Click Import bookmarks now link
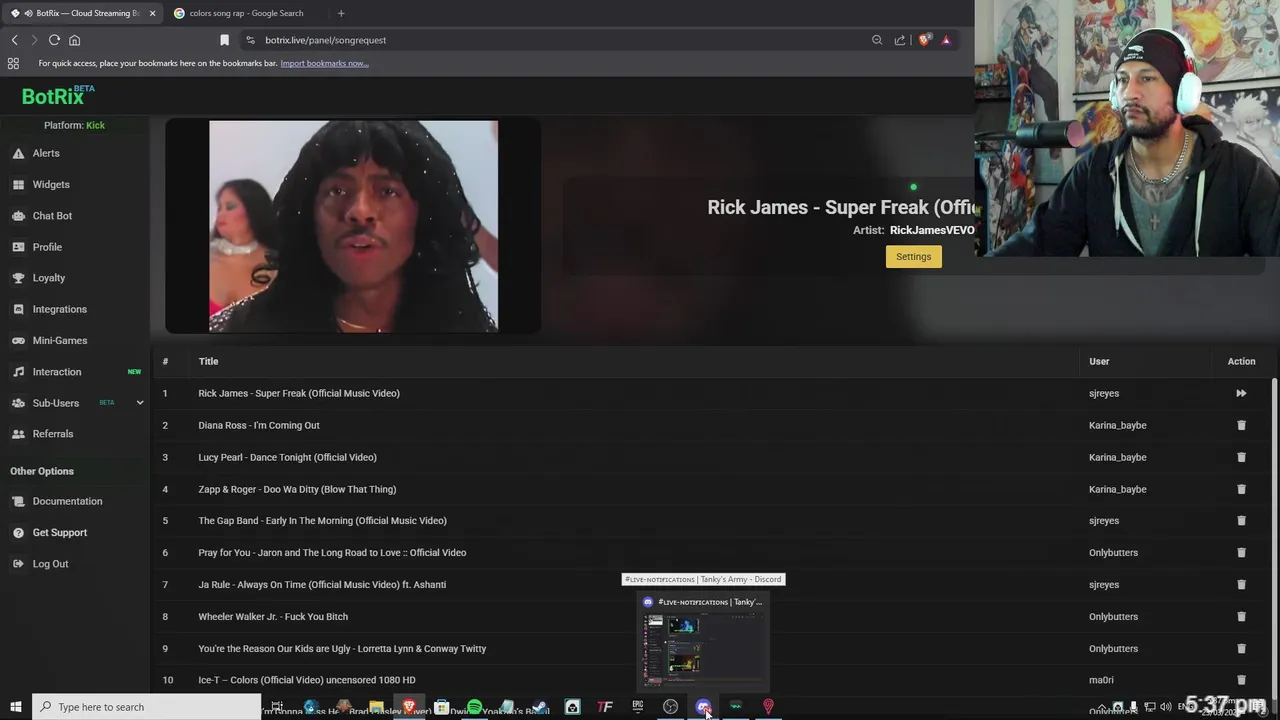The width and height of the screenshot is (1280, 720). point(324,63)
